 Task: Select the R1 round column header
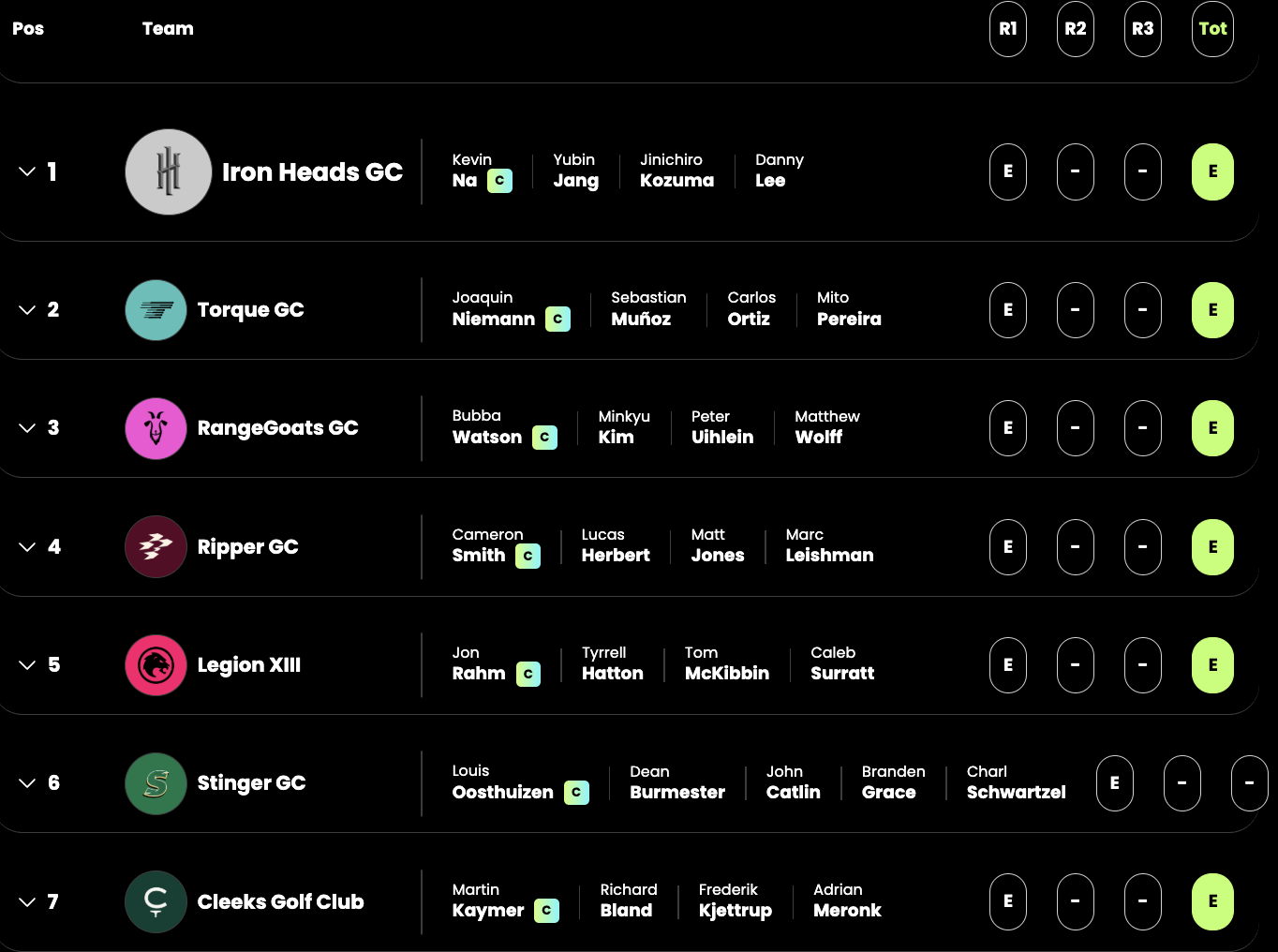1008,29
